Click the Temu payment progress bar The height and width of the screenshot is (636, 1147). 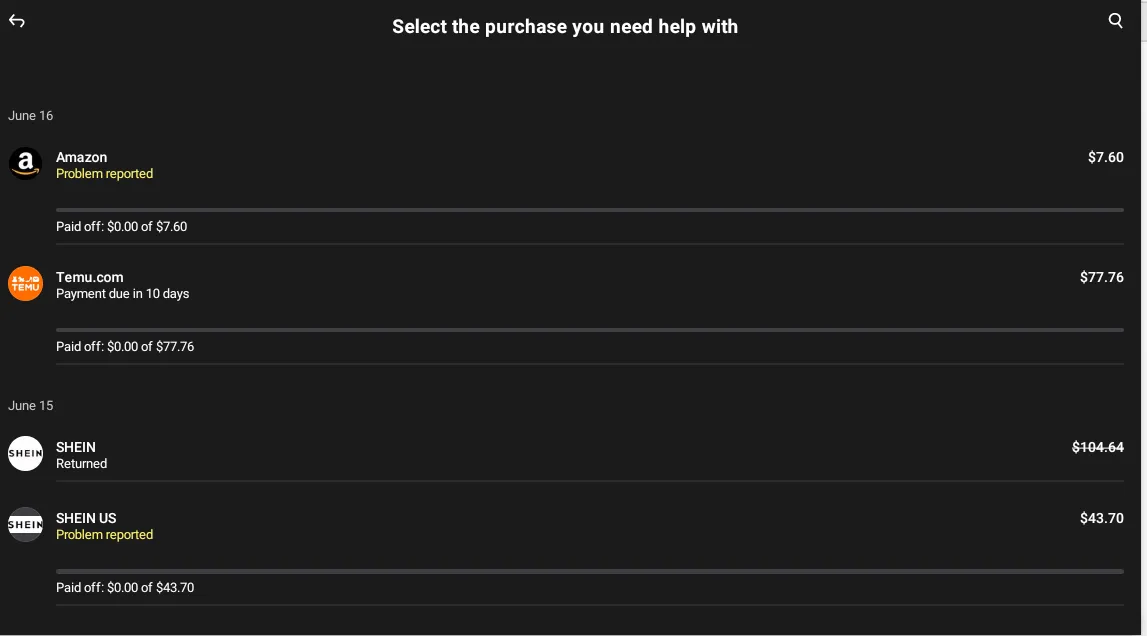590,330
